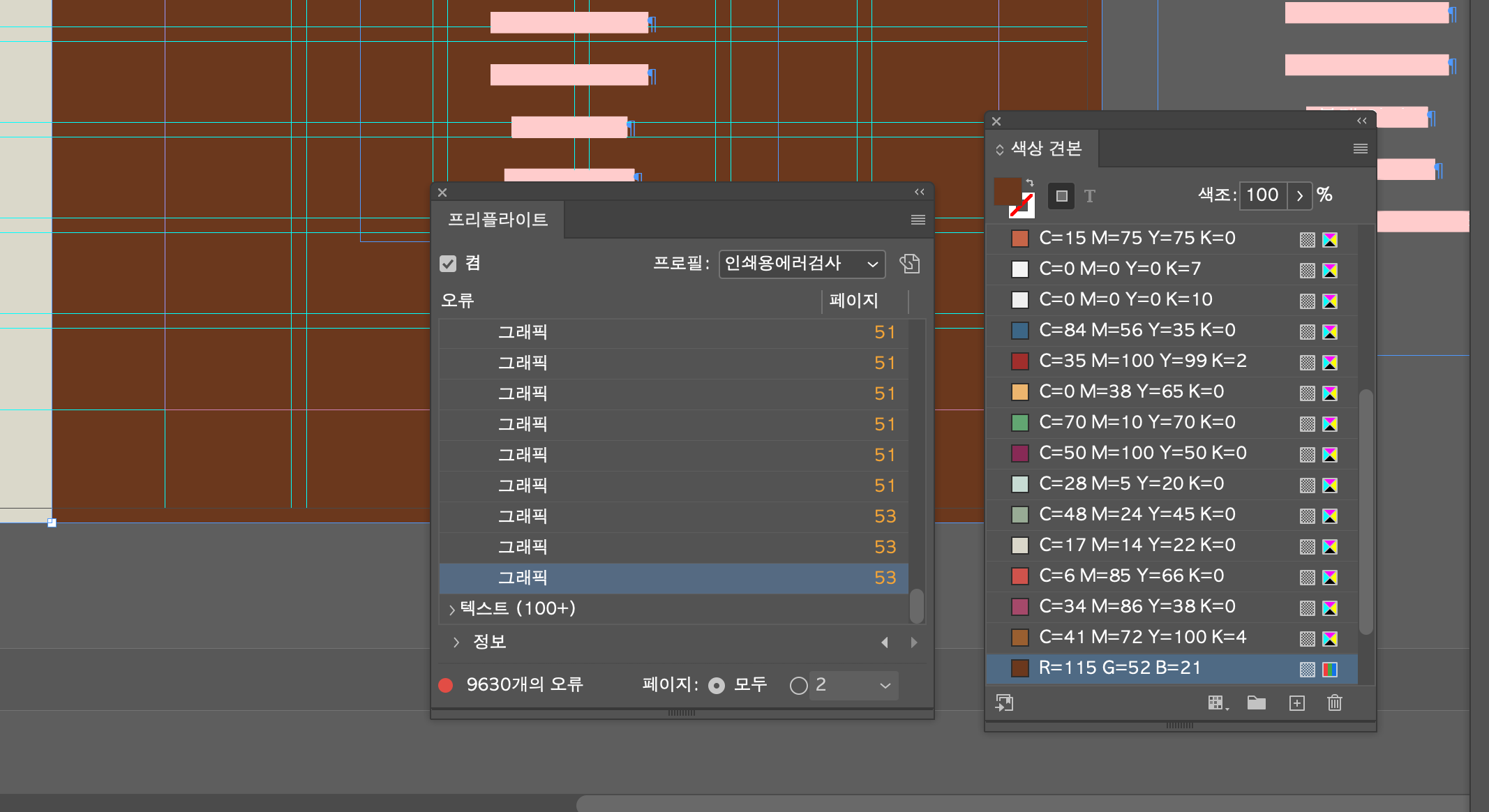Click the New Swatch icon
The height and width of the screenshot is (812, 1489).
click(1296, 703)
